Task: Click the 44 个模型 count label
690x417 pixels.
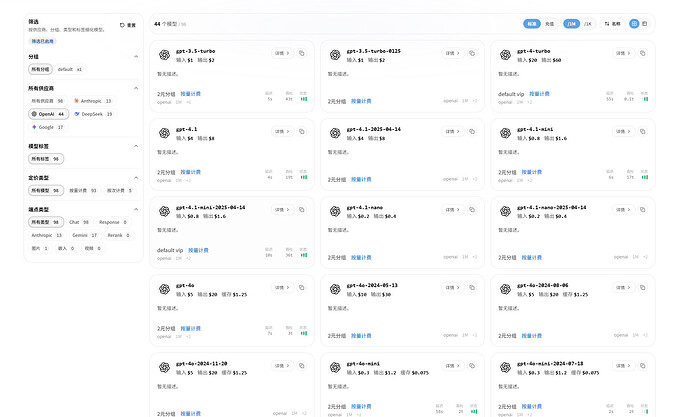Action: pyautogui.click(x=165, y=24)
